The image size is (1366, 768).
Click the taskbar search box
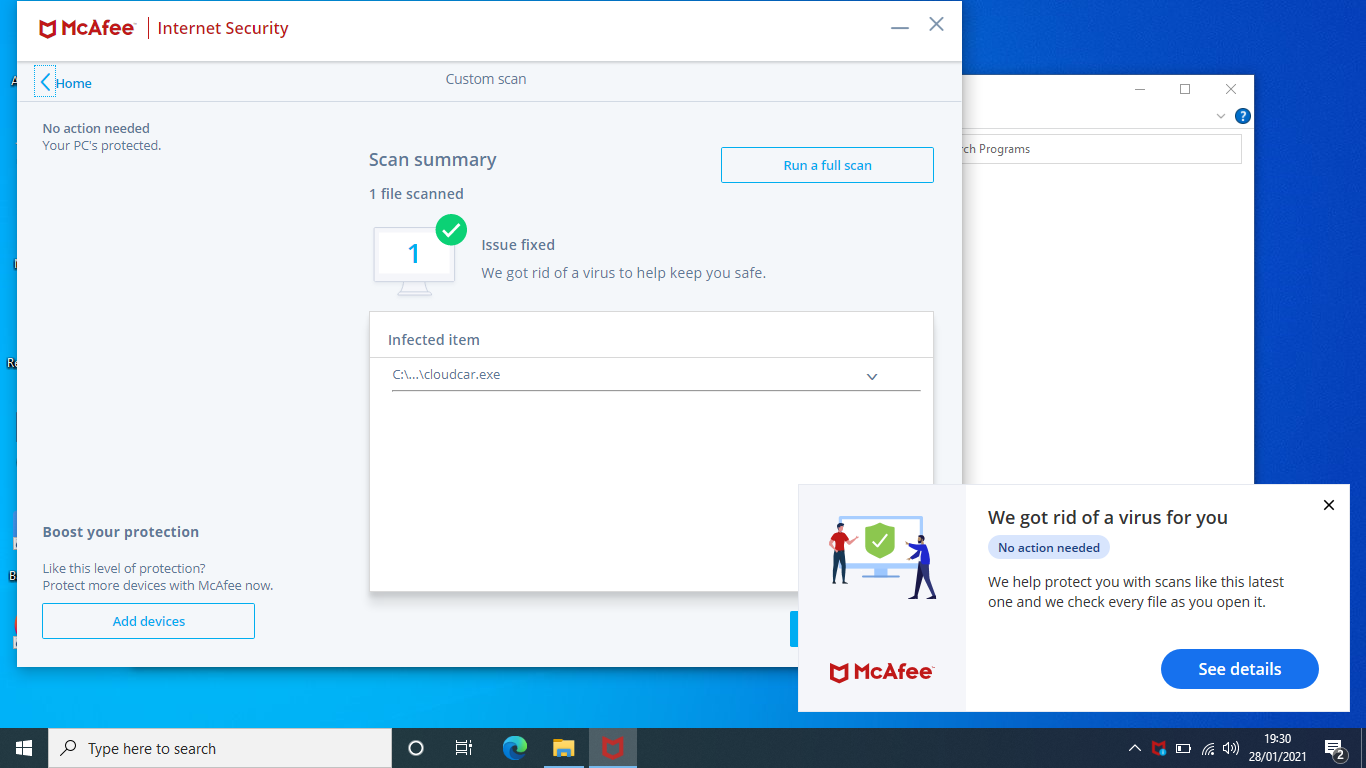tap(220, 748)
